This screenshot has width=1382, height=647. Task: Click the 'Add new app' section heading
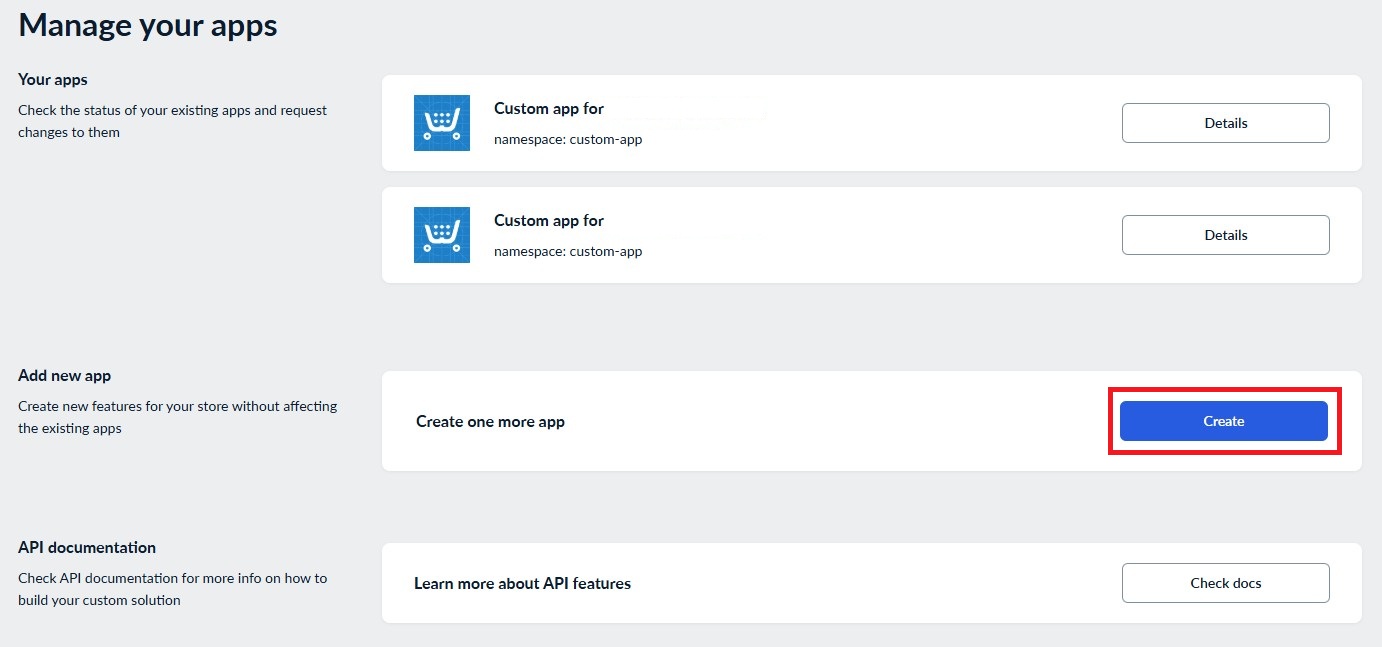pos(65,376)
